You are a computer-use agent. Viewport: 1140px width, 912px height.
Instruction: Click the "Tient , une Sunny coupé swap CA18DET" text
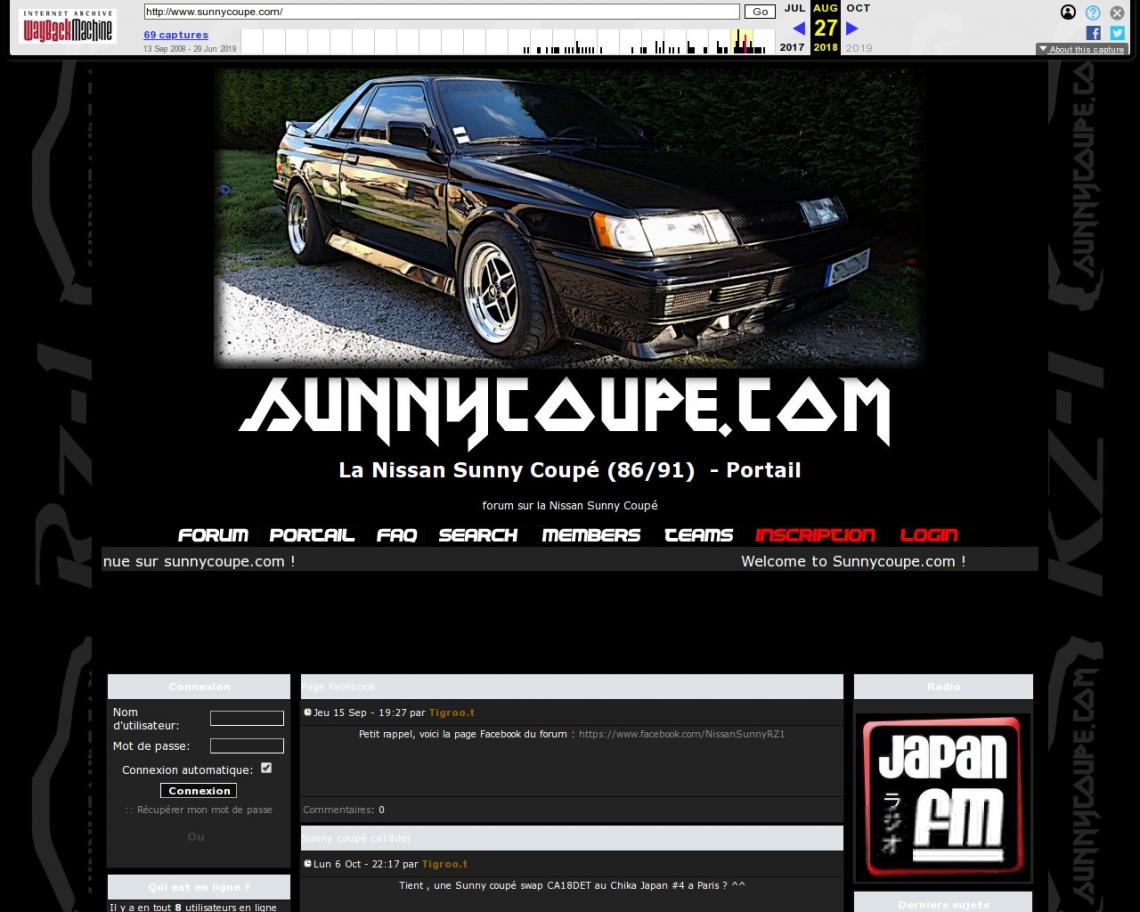point(571,885)
